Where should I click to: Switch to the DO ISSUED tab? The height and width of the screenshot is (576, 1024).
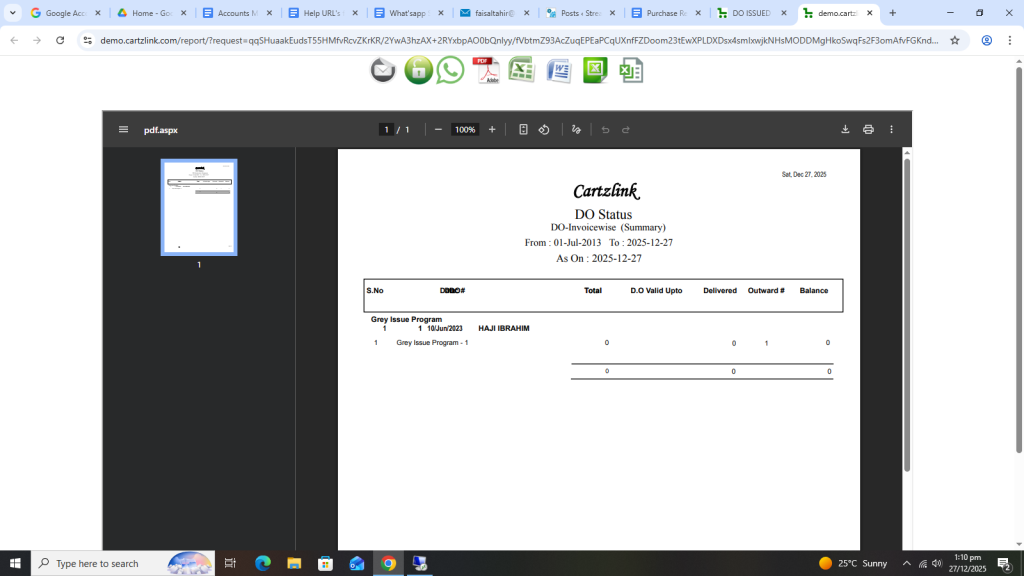coord(750,13)
